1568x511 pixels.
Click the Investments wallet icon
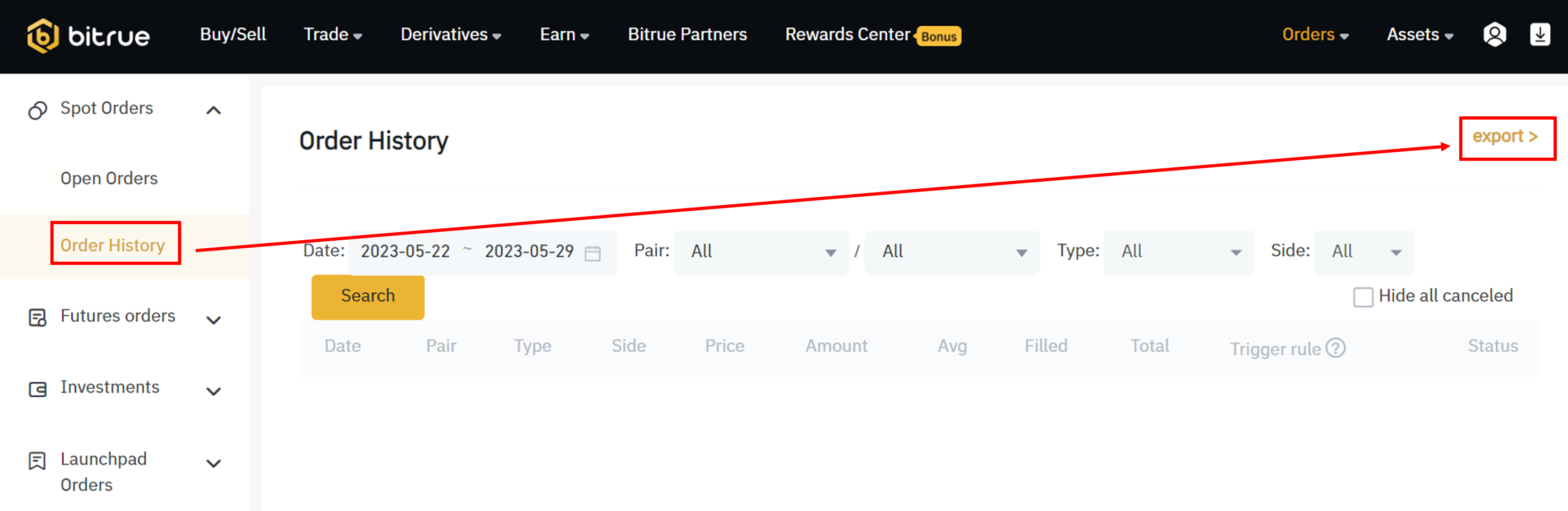38,389
